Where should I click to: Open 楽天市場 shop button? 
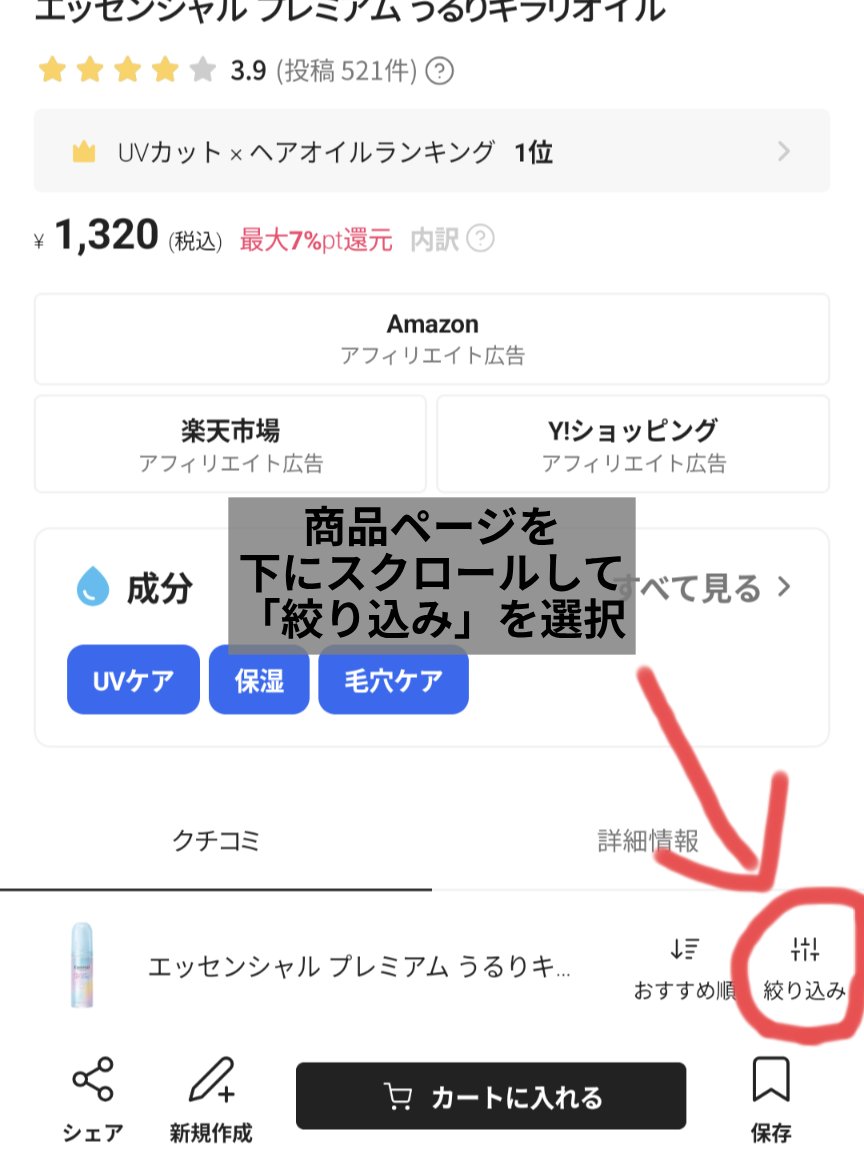pyautogui.click(x=230, y=444)
